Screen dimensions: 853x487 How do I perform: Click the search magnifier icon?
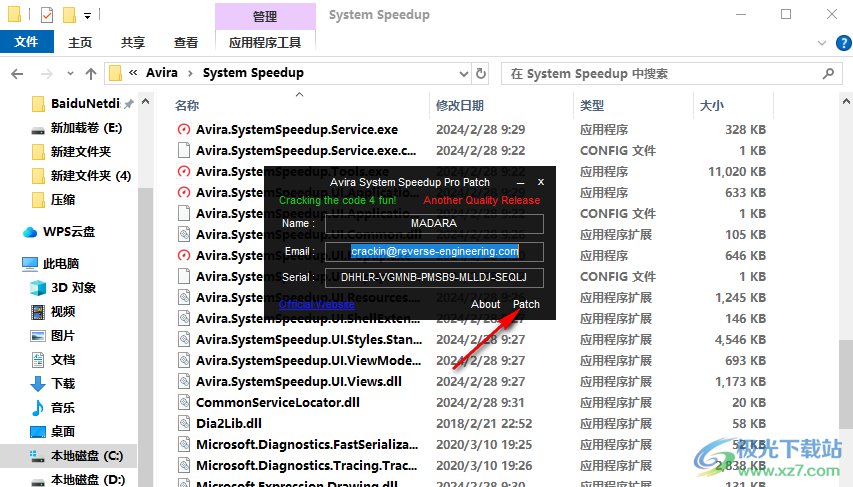click(x=828, y=73)
